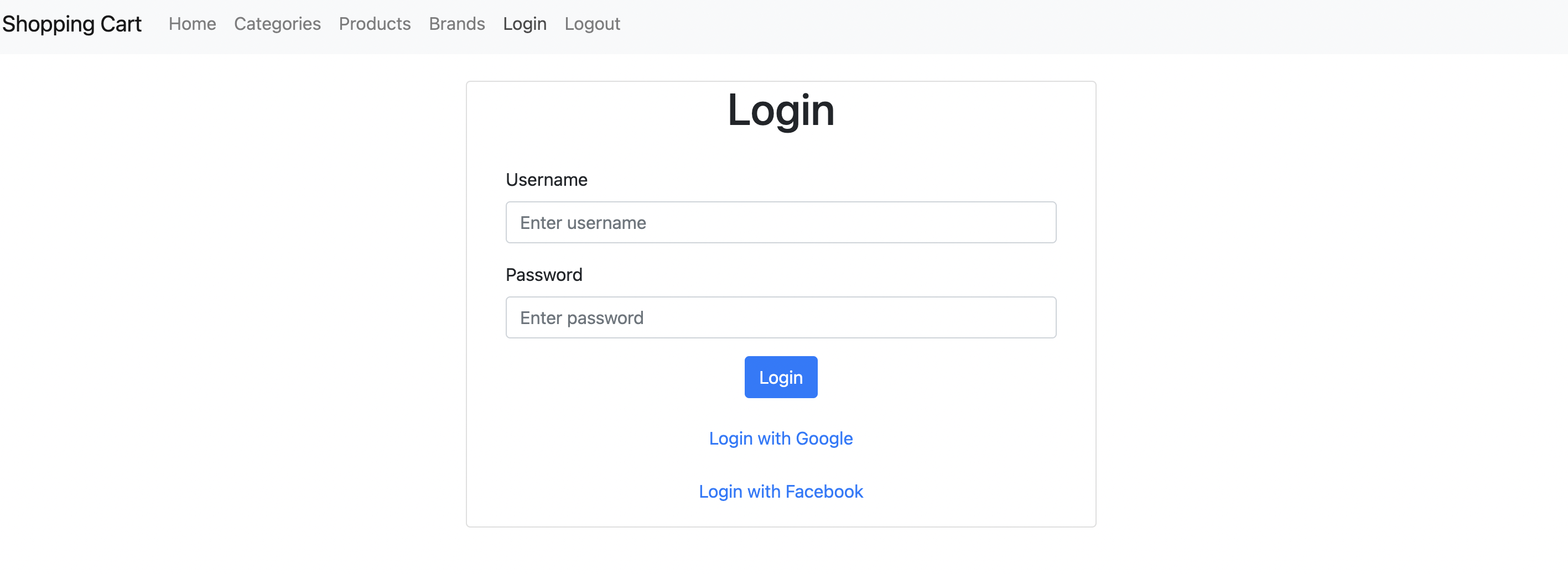
Task: Open the Products section
Action: tap(375, 24)
